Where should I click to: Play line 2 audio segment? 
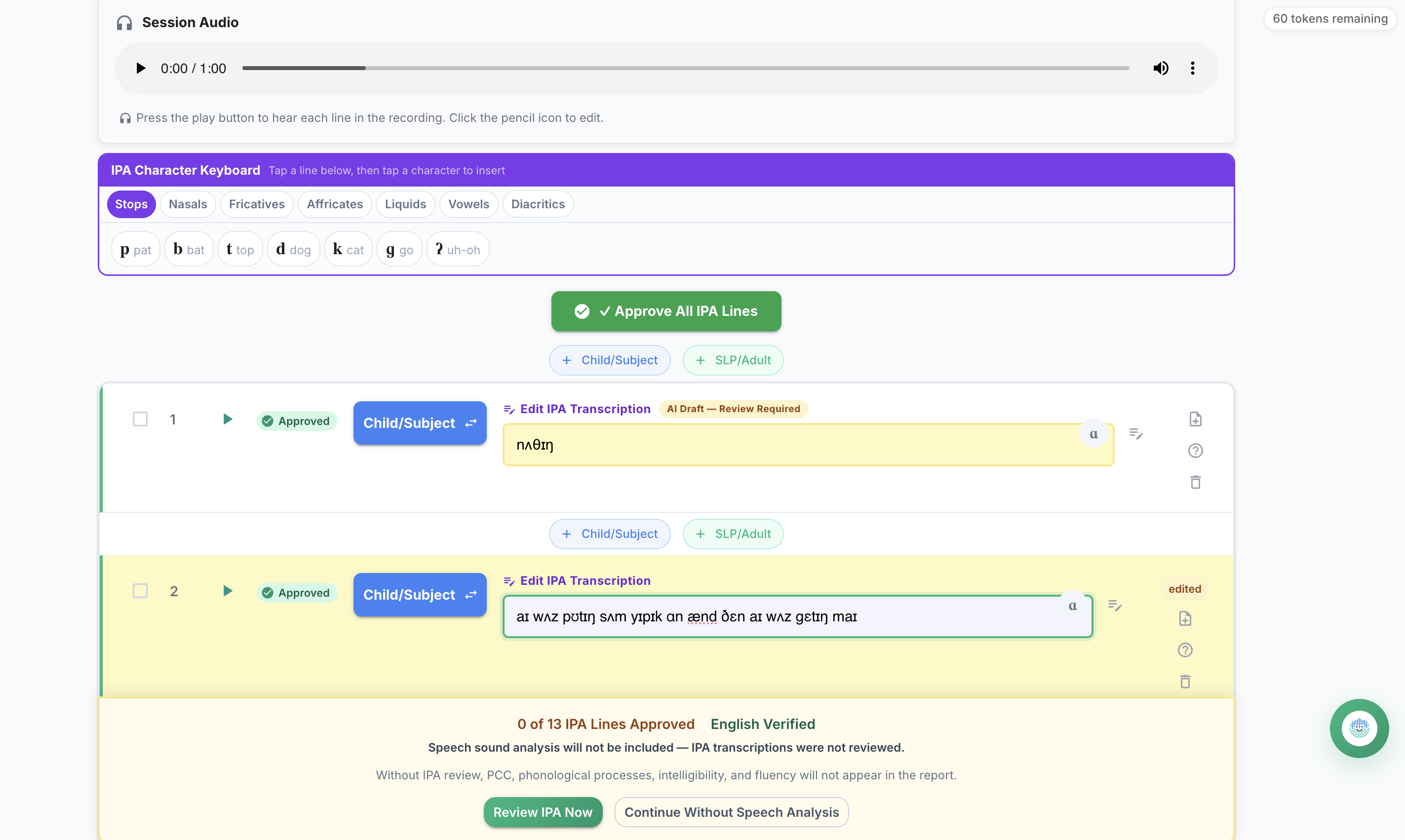click(227, 591)
